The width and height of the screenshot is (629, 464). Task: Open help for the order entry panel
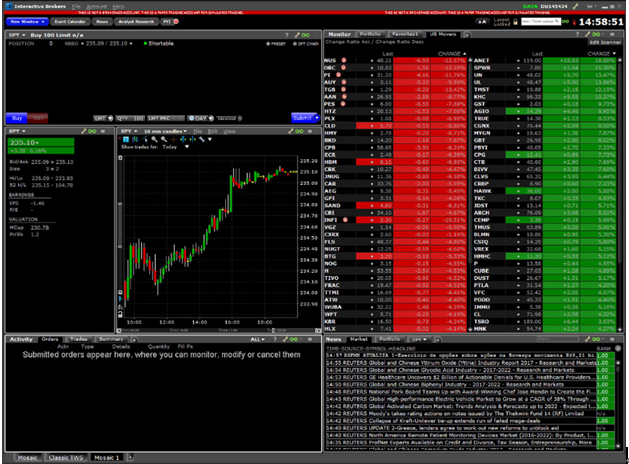tap(287, 35)
